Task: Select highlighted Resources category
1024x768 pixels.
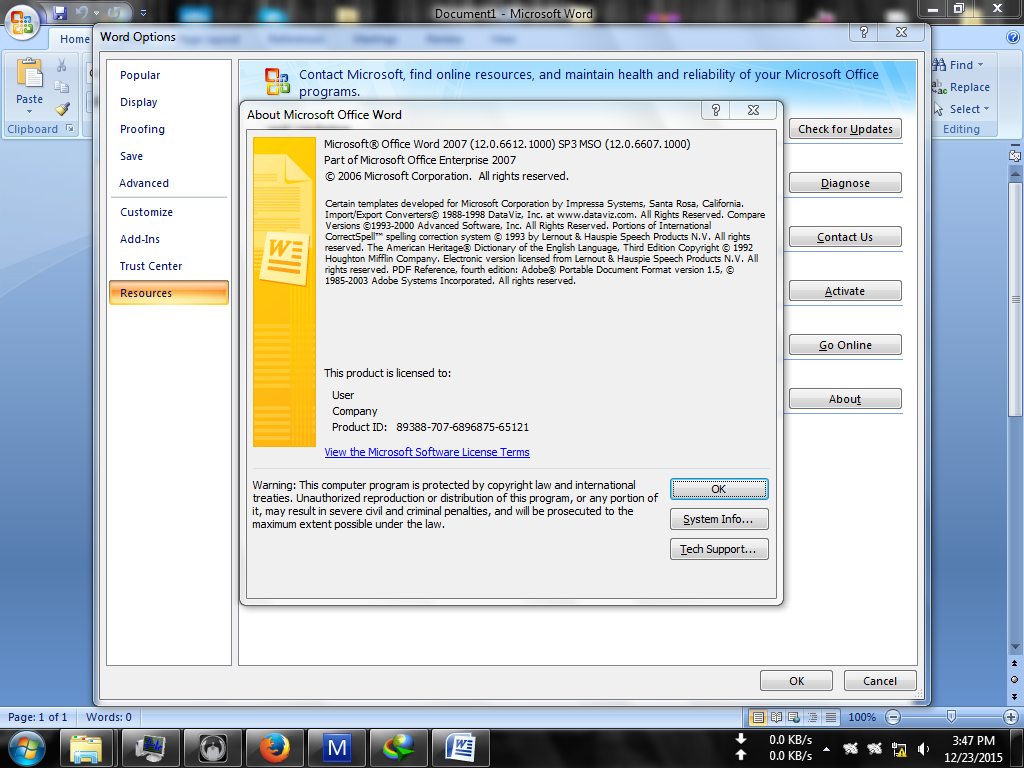Action: click(x=169, y=293)
